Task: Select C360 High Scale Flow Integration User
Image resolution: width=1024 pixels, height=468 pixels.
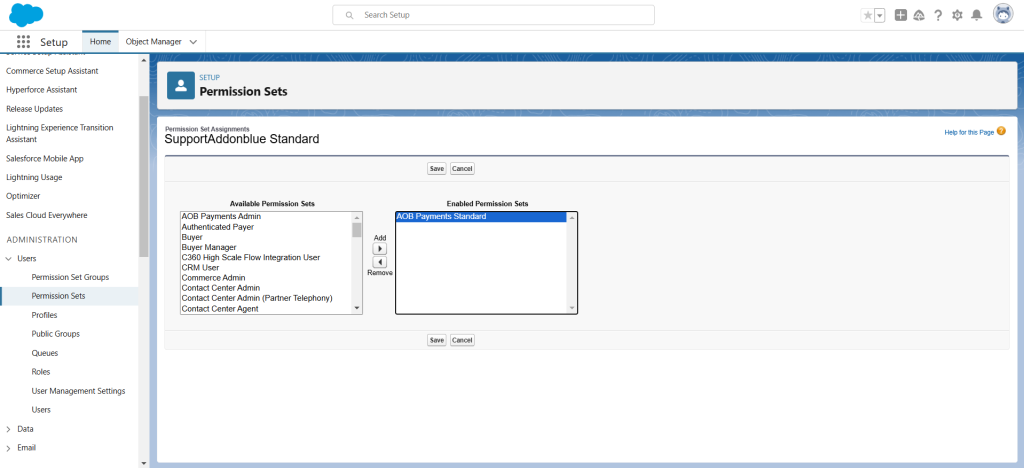Action: click(266, 257)
